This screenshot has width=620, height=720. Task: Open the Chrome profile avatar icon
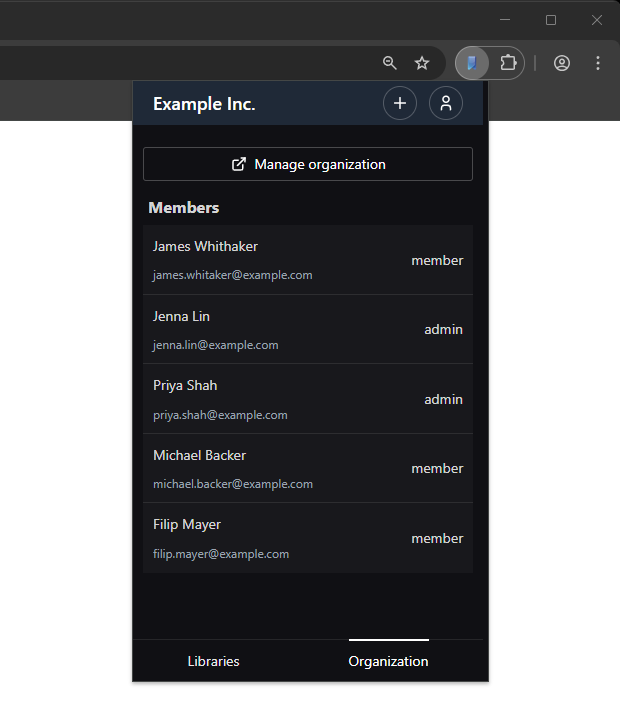tap(562, 63)
